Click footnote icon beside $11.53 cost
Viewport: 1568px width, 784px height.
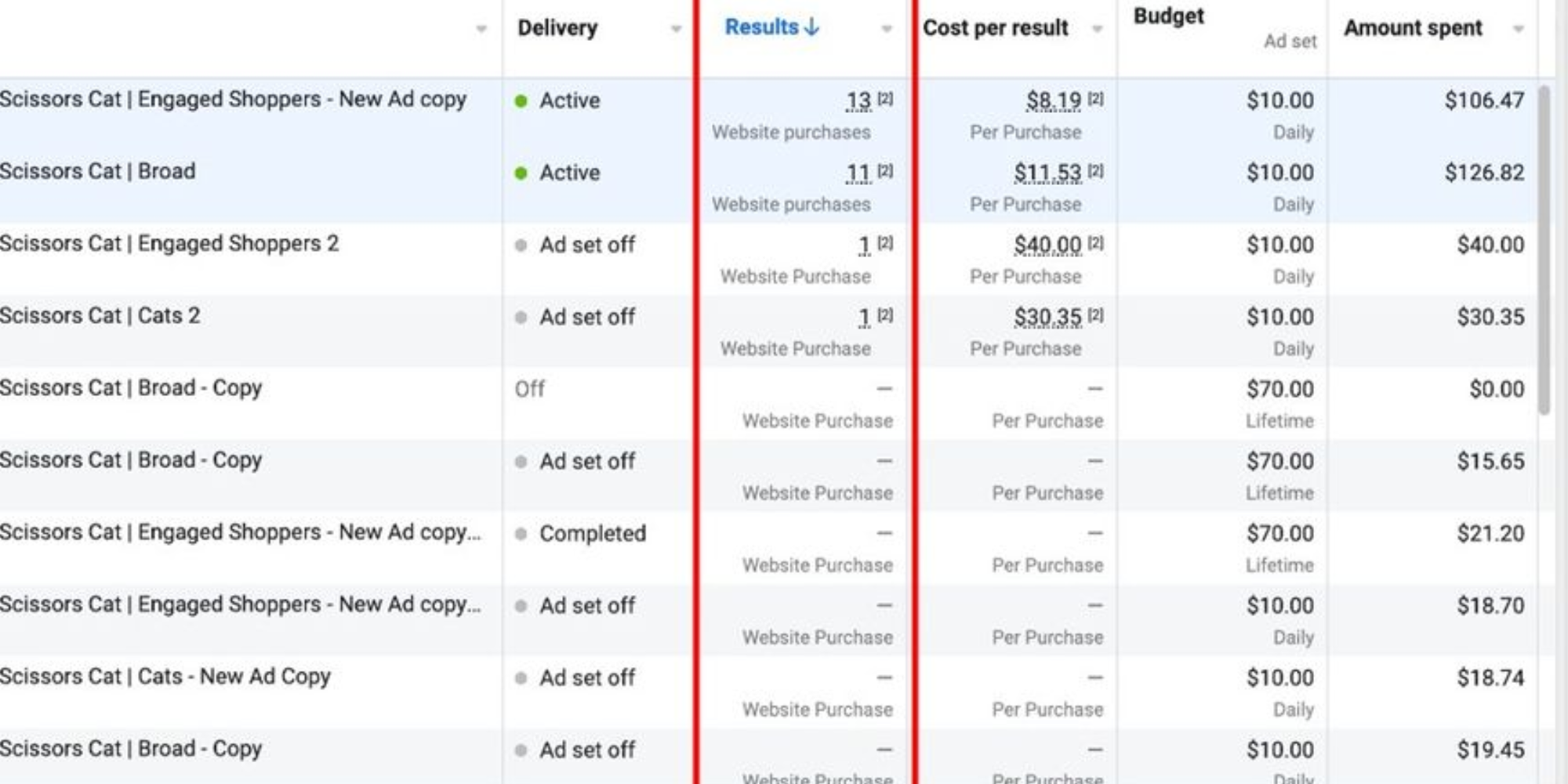(x=1096, y=171)
